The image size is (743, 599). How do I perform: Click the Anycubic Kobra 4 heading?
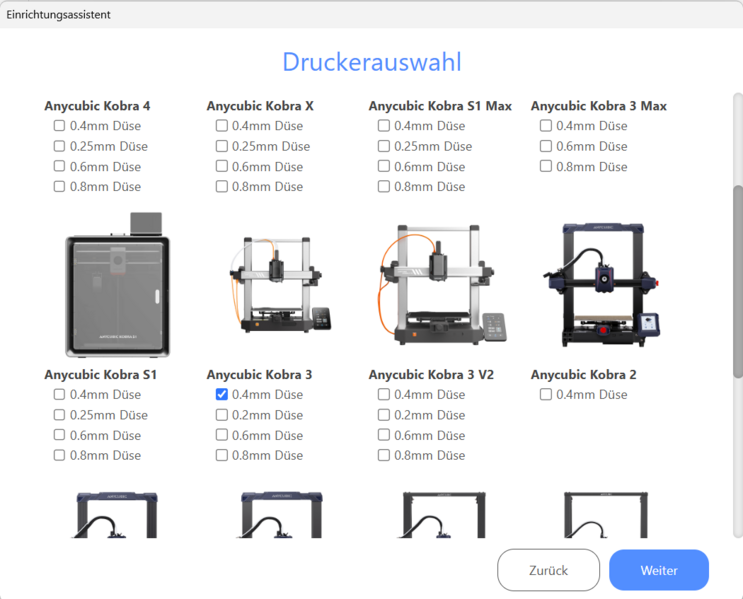tap(97, 106)
